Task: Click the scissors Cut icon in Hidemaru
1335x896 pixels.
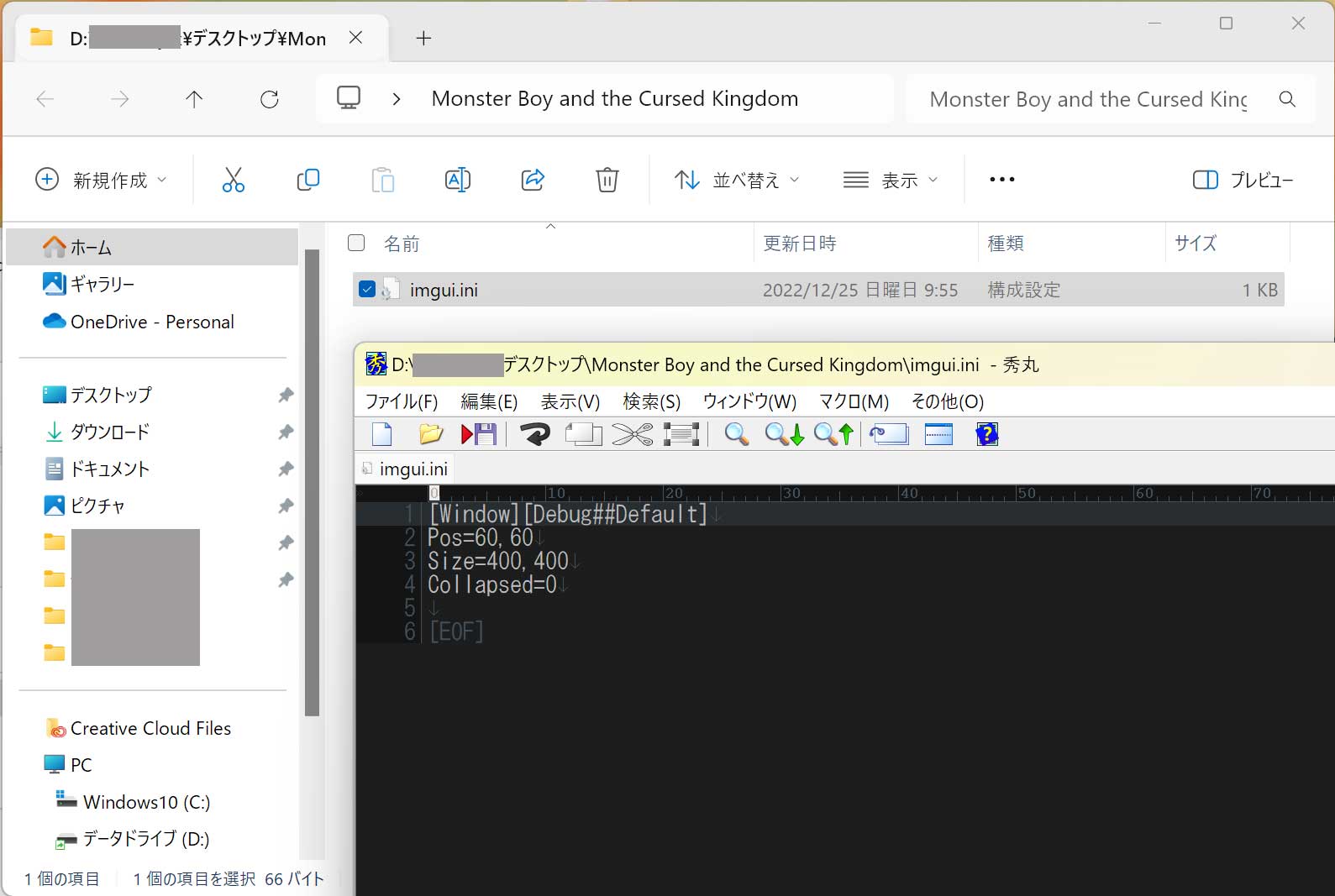Action: click(x=632, y=434)
